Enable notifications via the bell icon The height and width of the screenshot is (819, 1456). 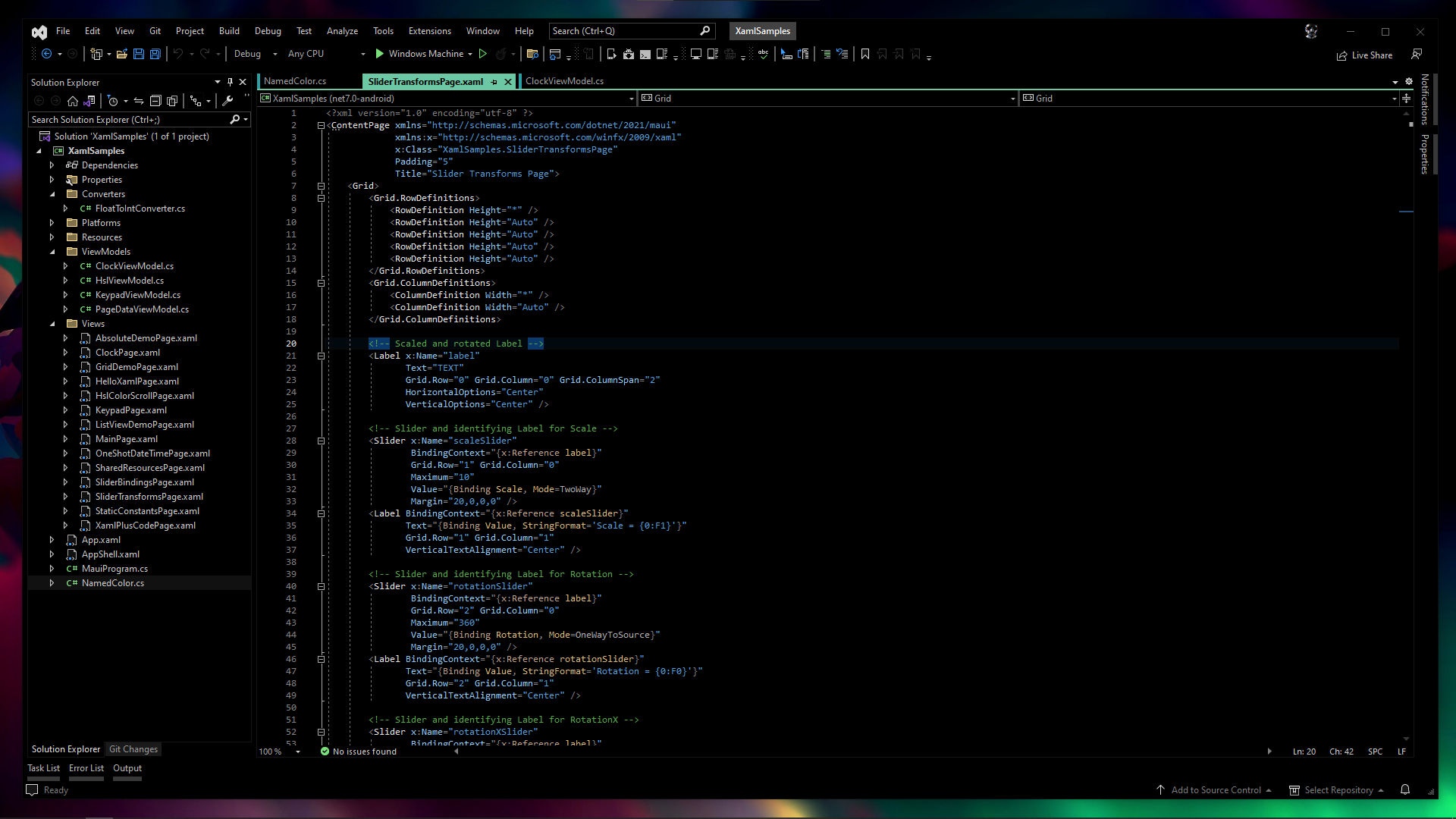1405,789
